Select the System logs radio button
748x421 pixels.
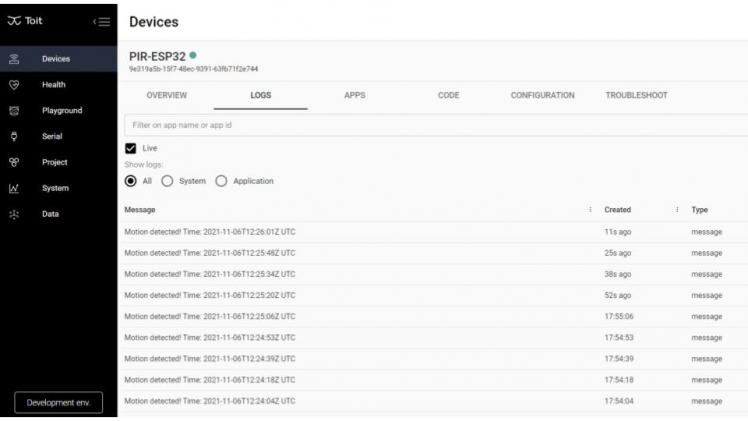click(167, 181)
